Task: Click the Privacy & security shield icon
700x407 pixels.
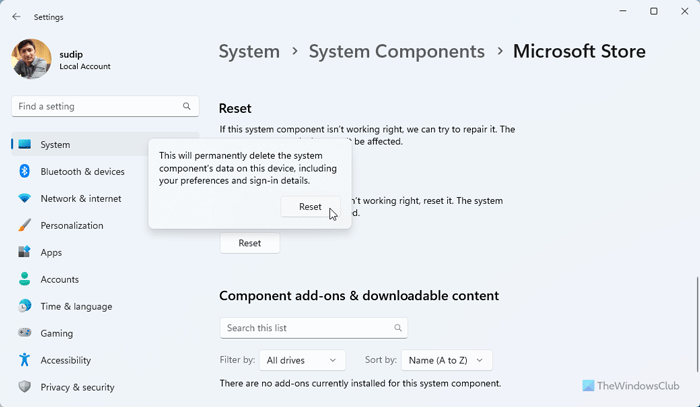Action: (x=25, y=387)
